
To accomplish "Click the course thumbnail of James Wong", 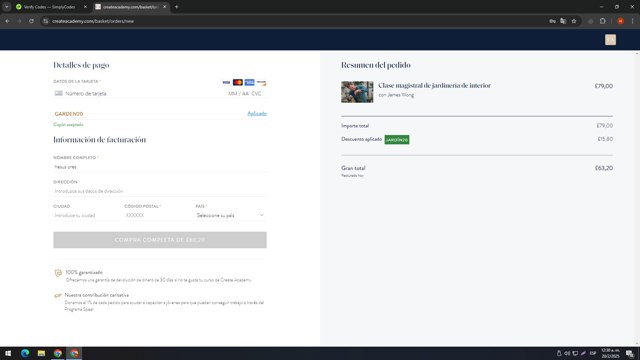I will pos(357,92).
